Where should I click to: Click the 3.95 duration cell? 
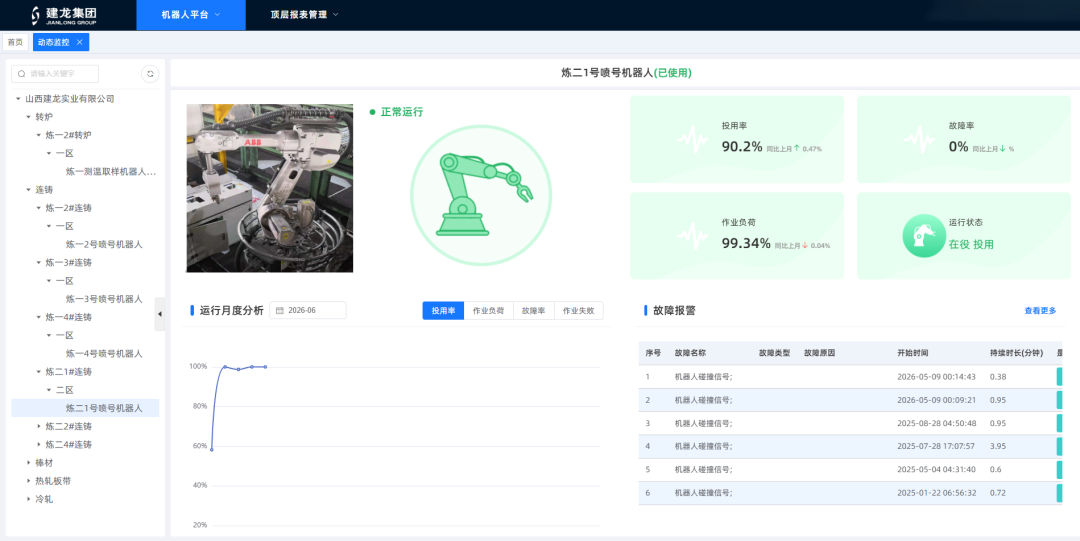click(998, 447)
